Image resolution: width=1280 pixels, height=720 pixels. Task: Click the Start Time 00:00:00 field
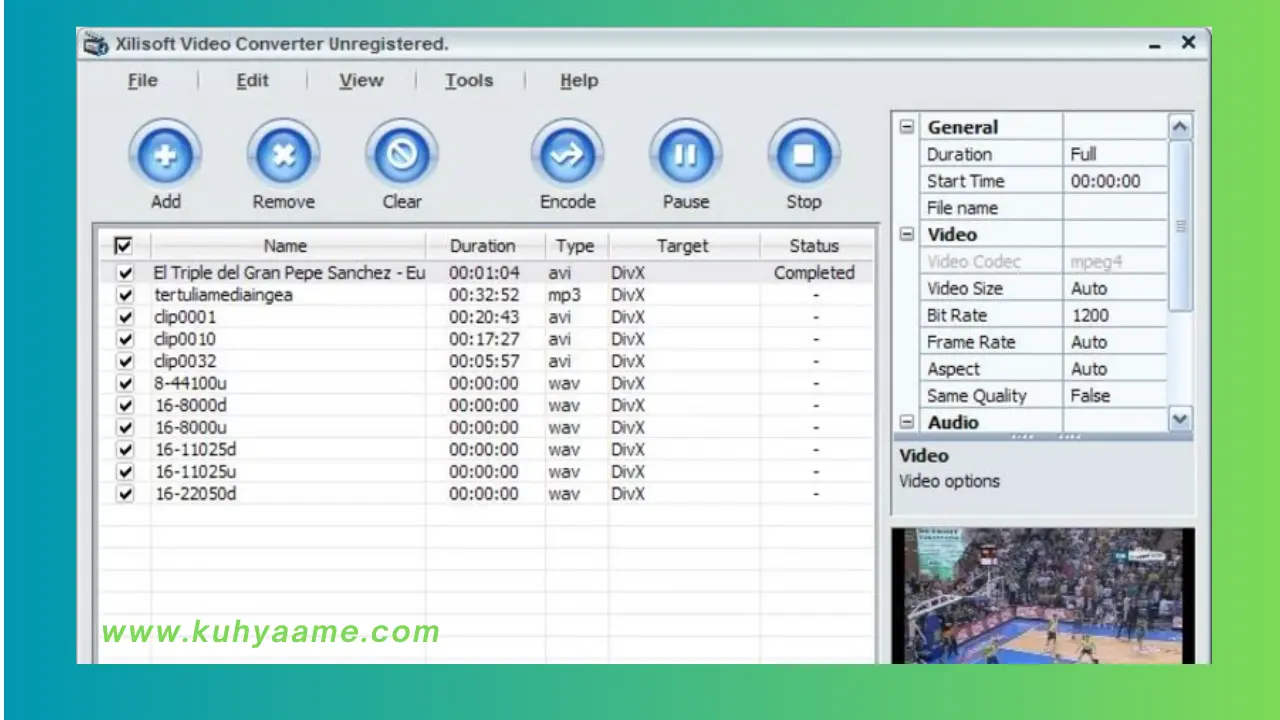(x=1115, y=181)
